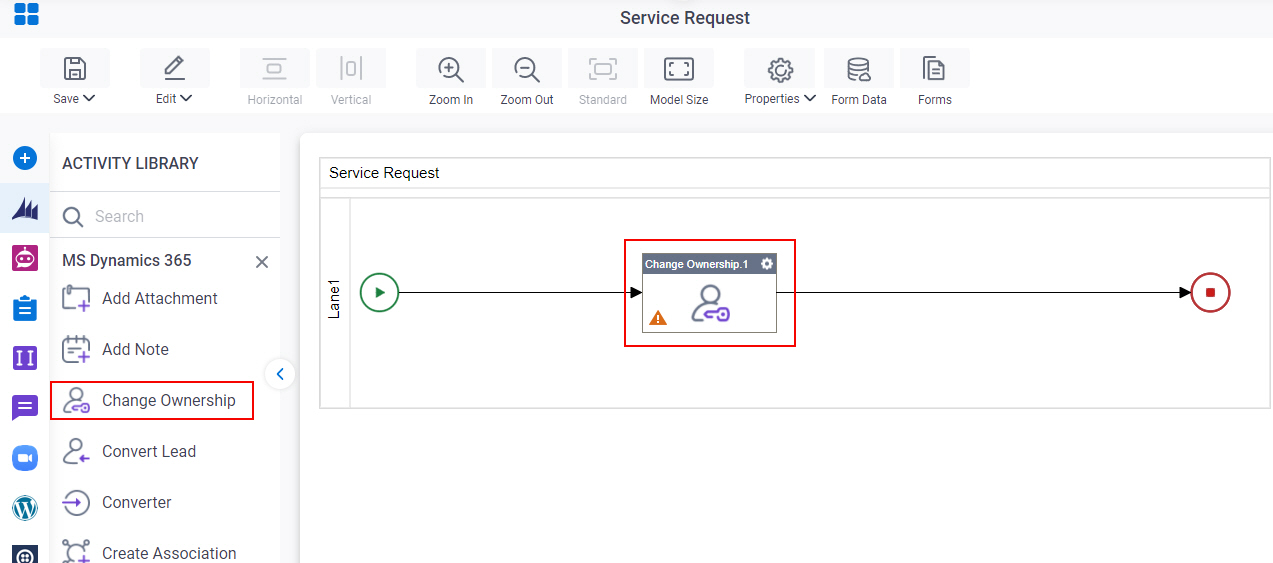Select Create Association activity
The image size is (1273, 563).
(x=150, y=553)
